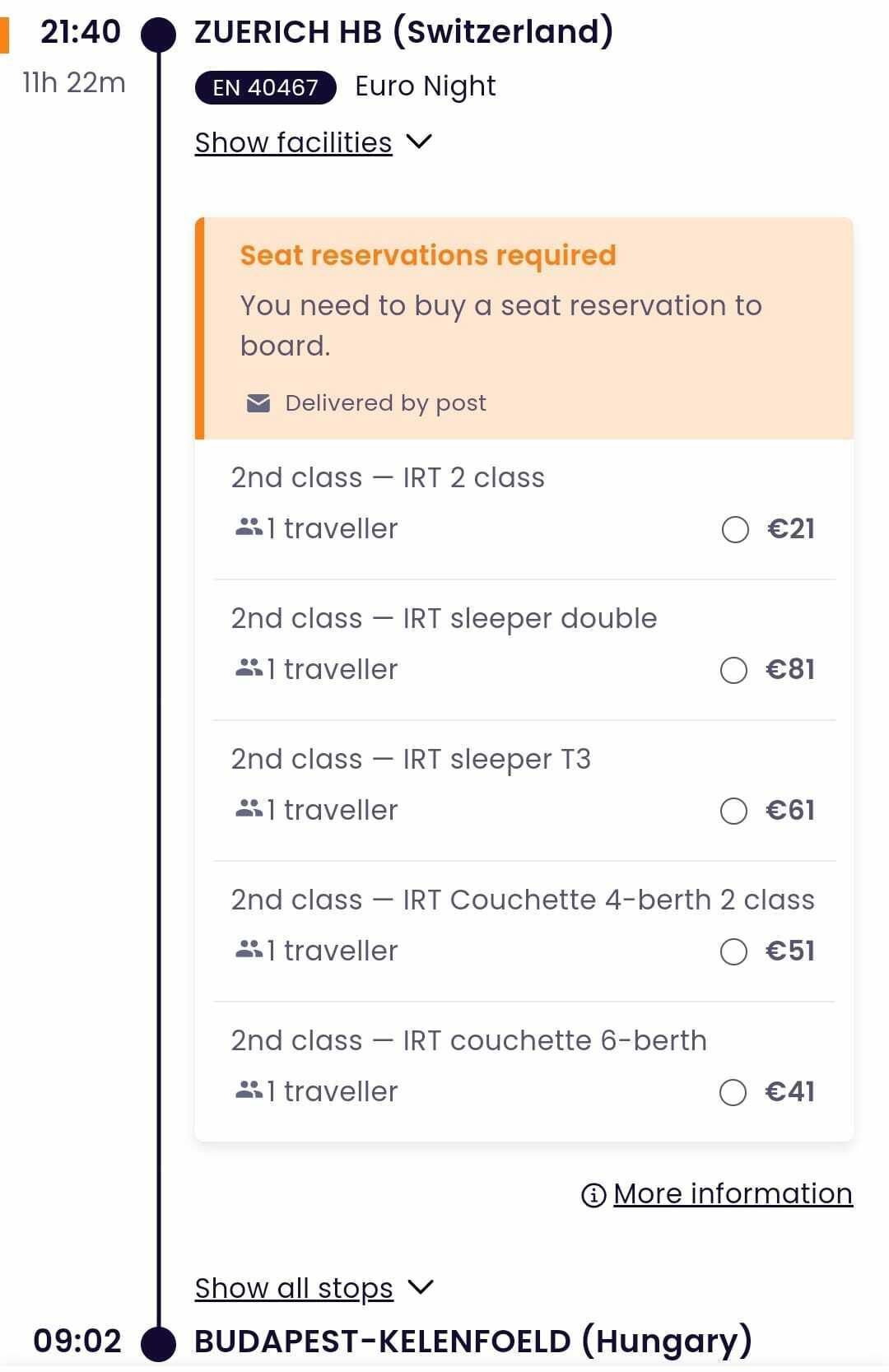Screen dimensions: 889x1372
Task: Click the envelope 'Delivered by post' icon
Action: [258, 403]
